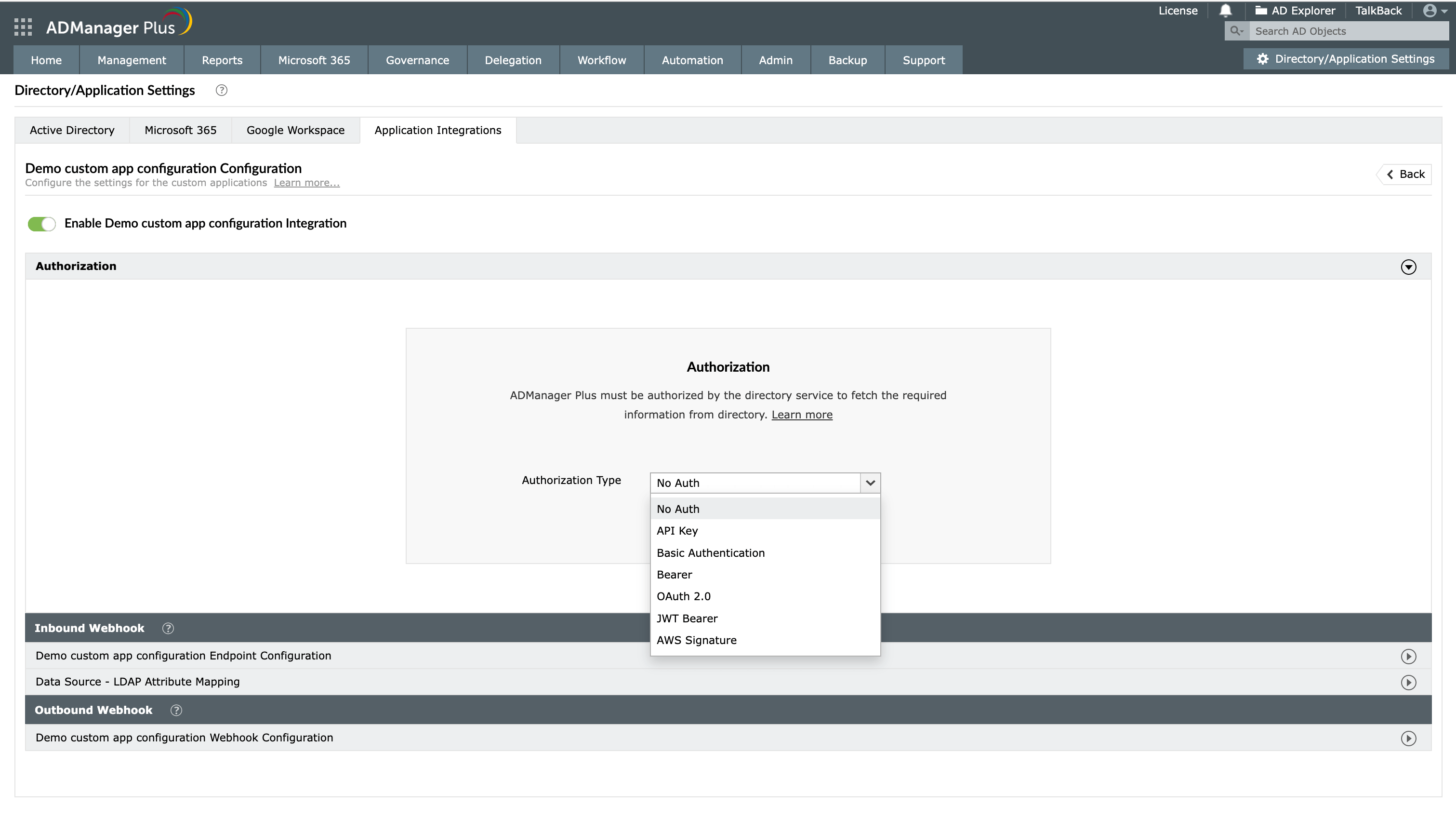Open help beside Directory/Application Settings heading
The image size is (1456, 833).
(222, 90)
